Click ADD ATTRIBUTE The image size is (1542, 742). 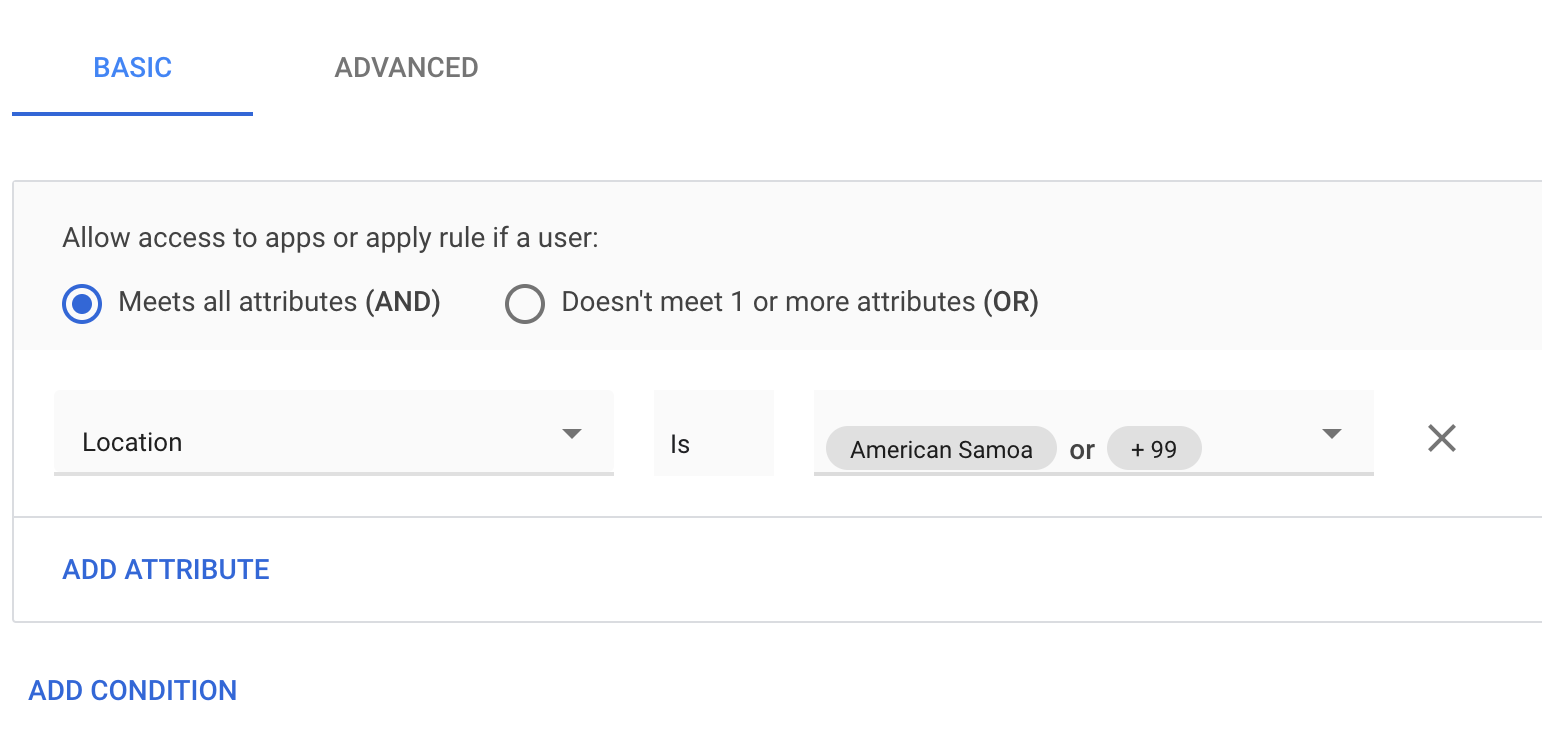point(166,570)
